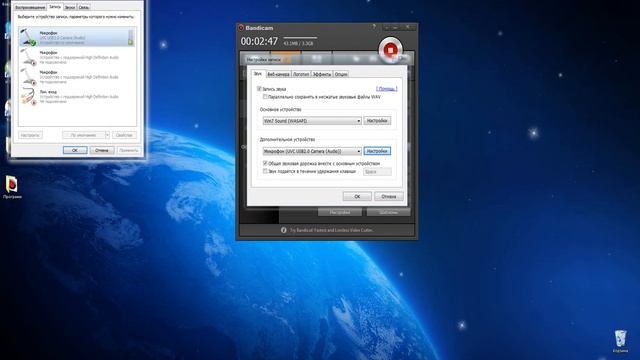
Task: Select the UVC USB2.0 Camera microphone device
Action: (77, 37)
